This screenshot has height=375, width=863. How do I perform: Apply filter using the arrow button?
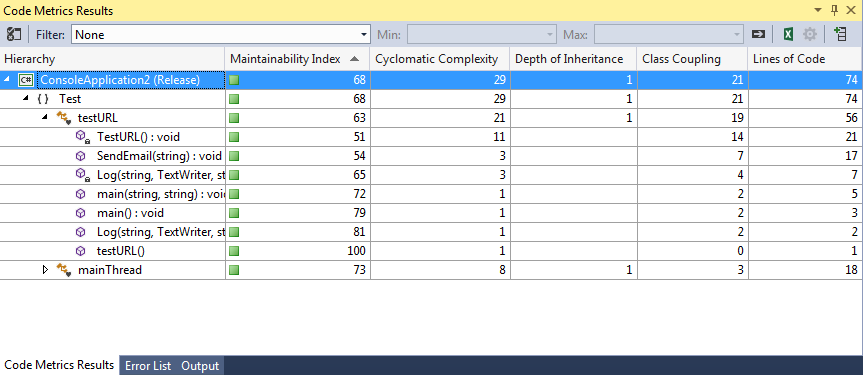click(758, 35)
